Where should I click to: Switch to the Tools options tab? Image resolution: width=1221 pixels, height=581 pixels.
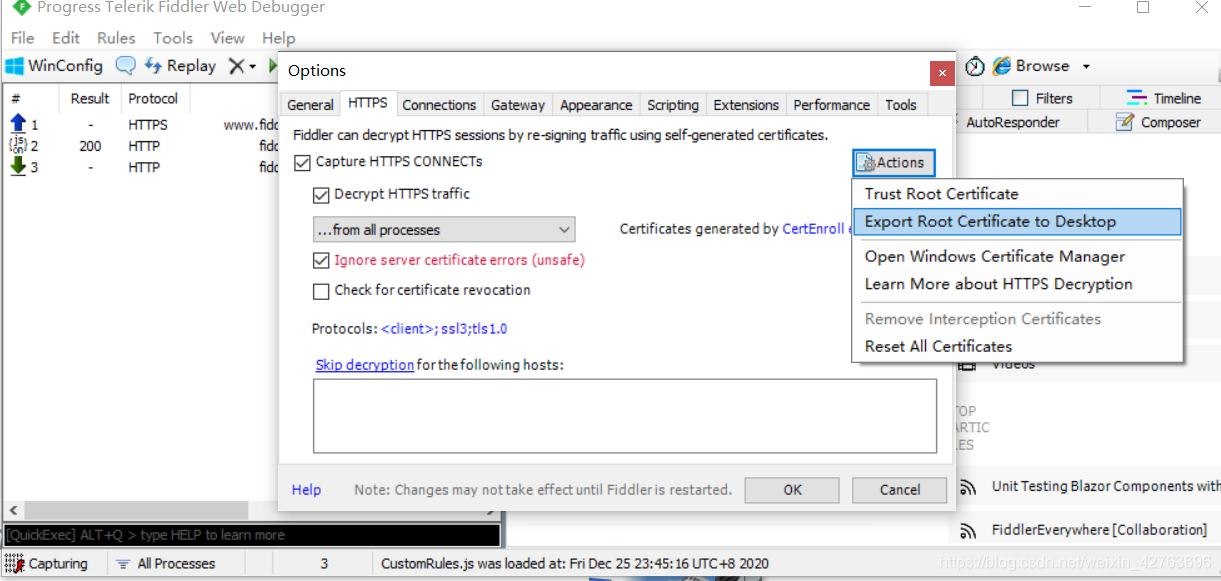900,105
